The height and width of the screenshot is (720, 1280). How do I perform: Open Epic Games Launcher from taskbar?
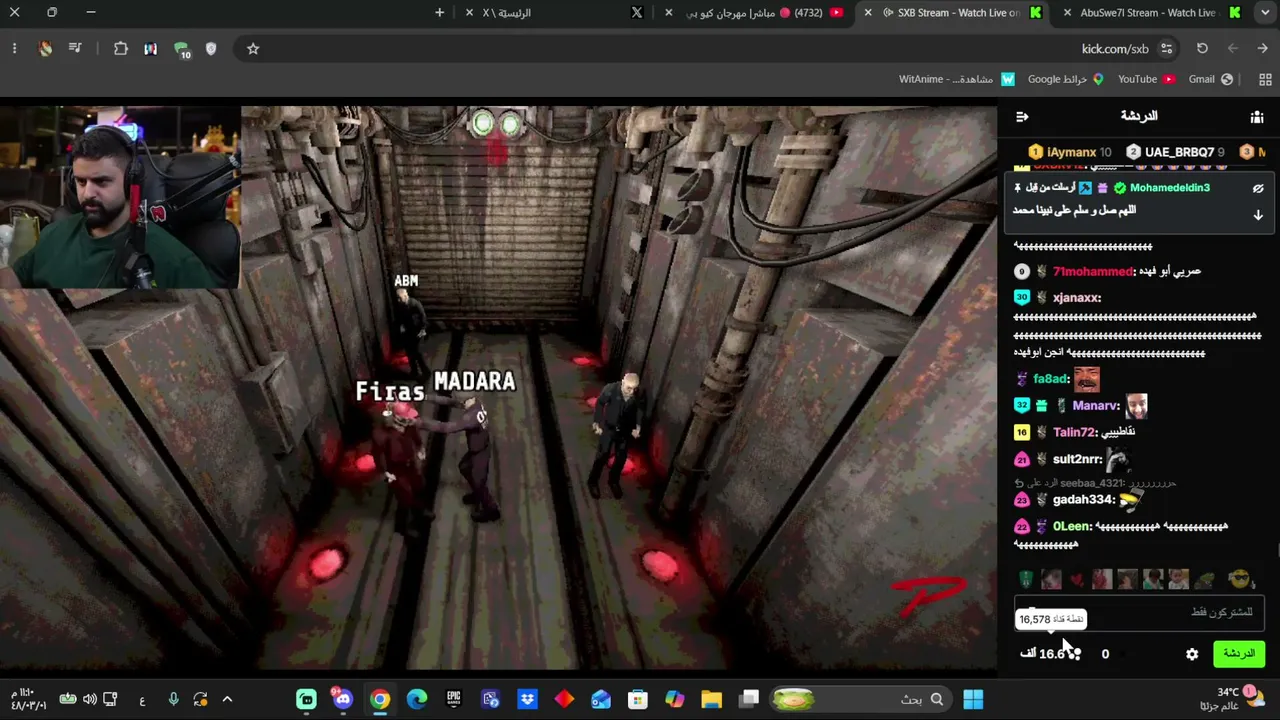[x=454, y=699]
